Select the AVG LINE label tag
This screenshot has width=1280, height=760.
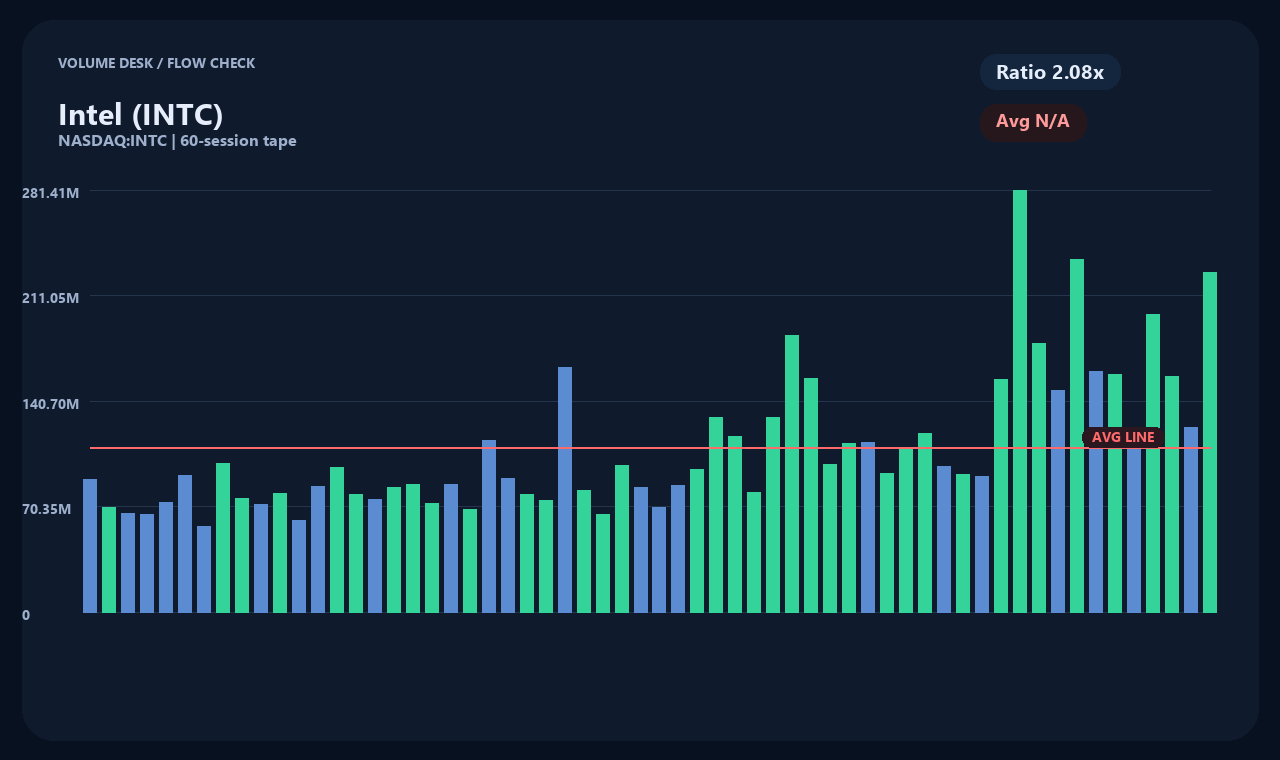[x=1123, y=437]
